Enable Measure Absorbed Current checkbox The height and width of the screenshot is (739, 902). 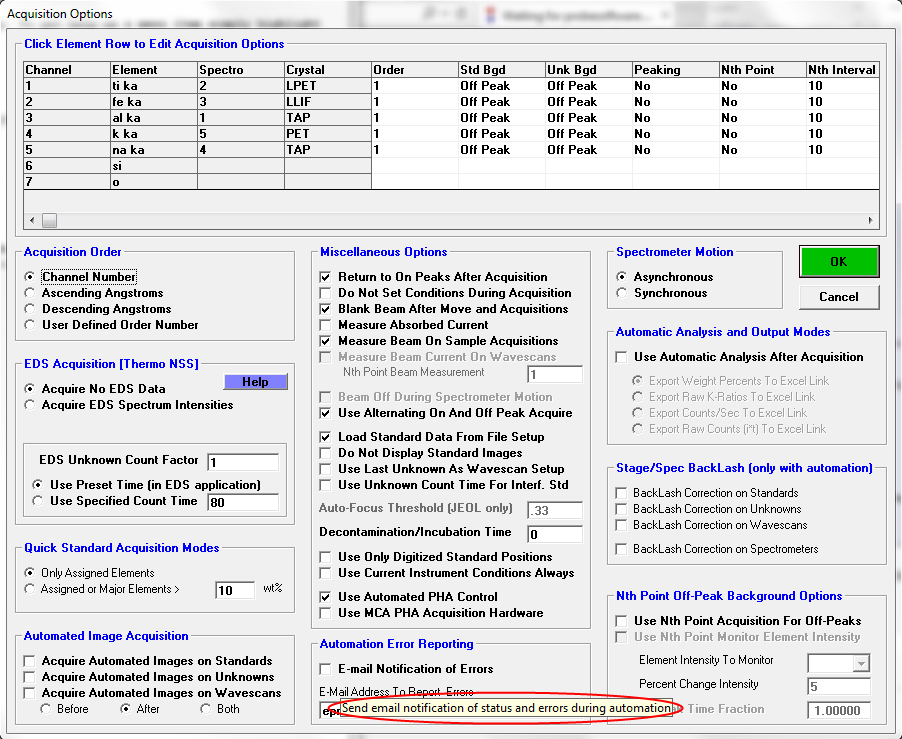pyautogui.click(x=325, y=325)
